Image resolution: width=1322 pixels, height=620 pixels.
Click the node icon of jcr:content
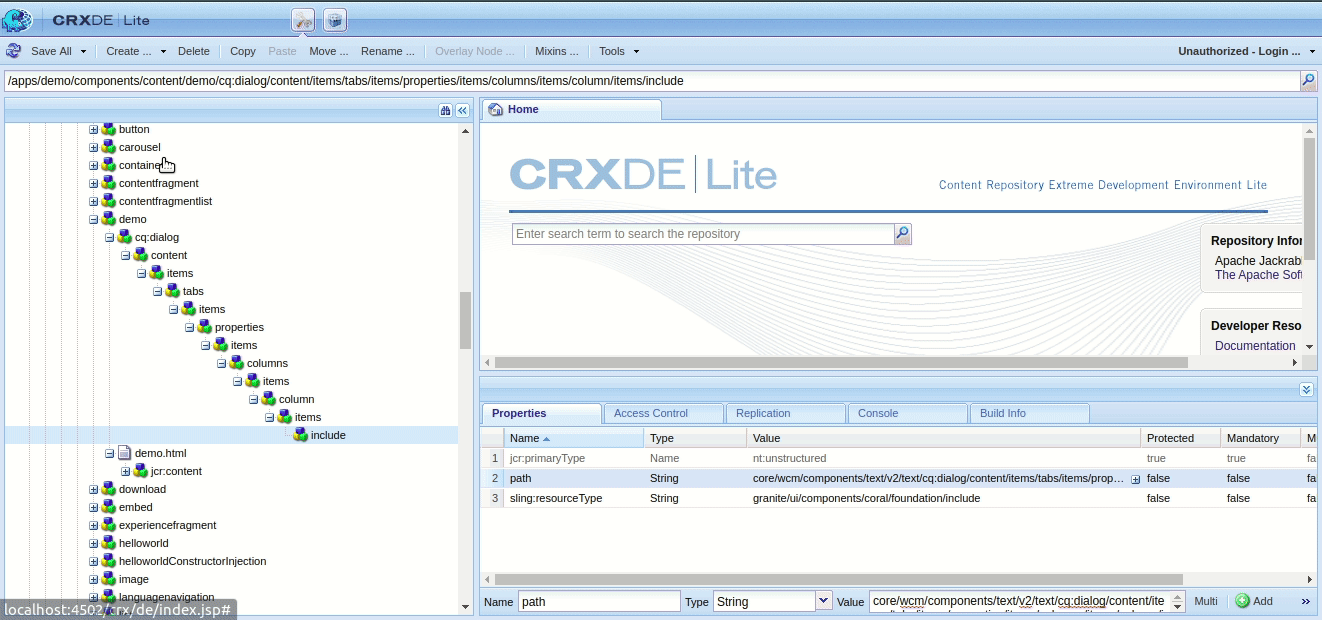coord(140,471)
